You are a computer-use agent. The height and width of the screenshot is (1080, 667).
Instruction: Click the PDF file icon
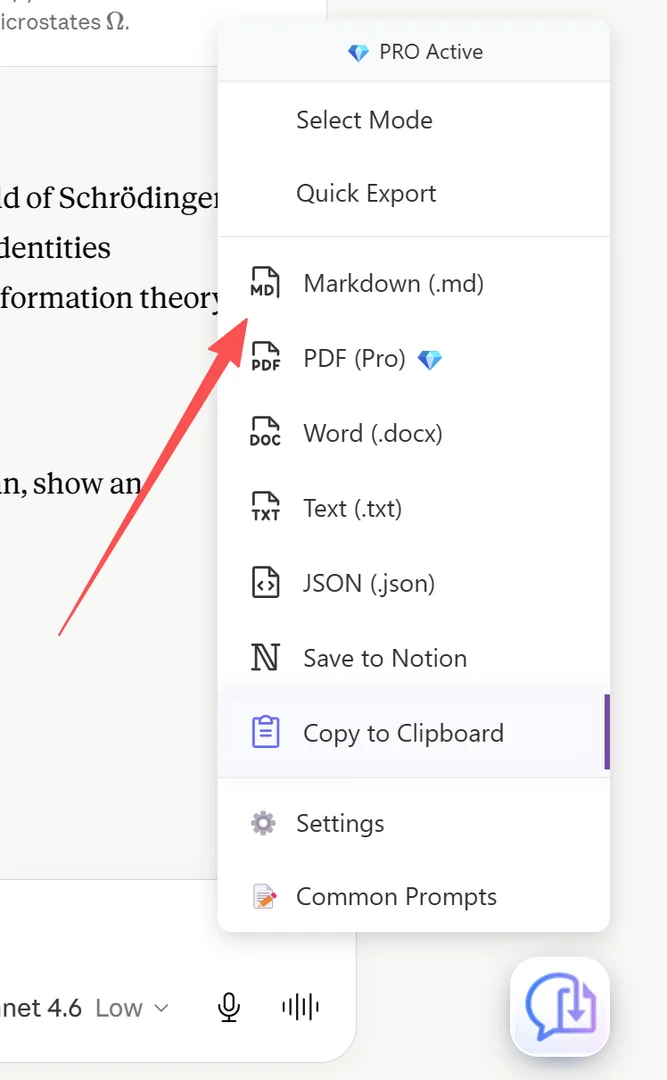point(265,357)
